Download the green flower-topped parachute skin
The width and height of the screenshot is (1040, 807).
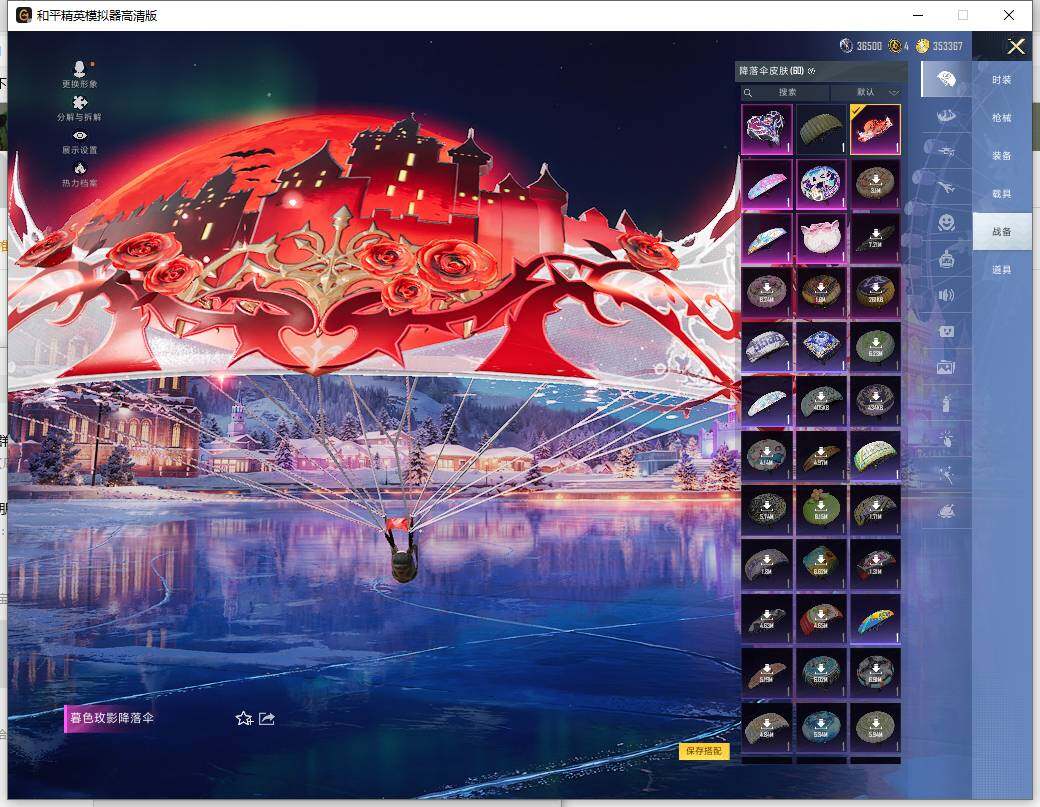(x=821, y=509)
